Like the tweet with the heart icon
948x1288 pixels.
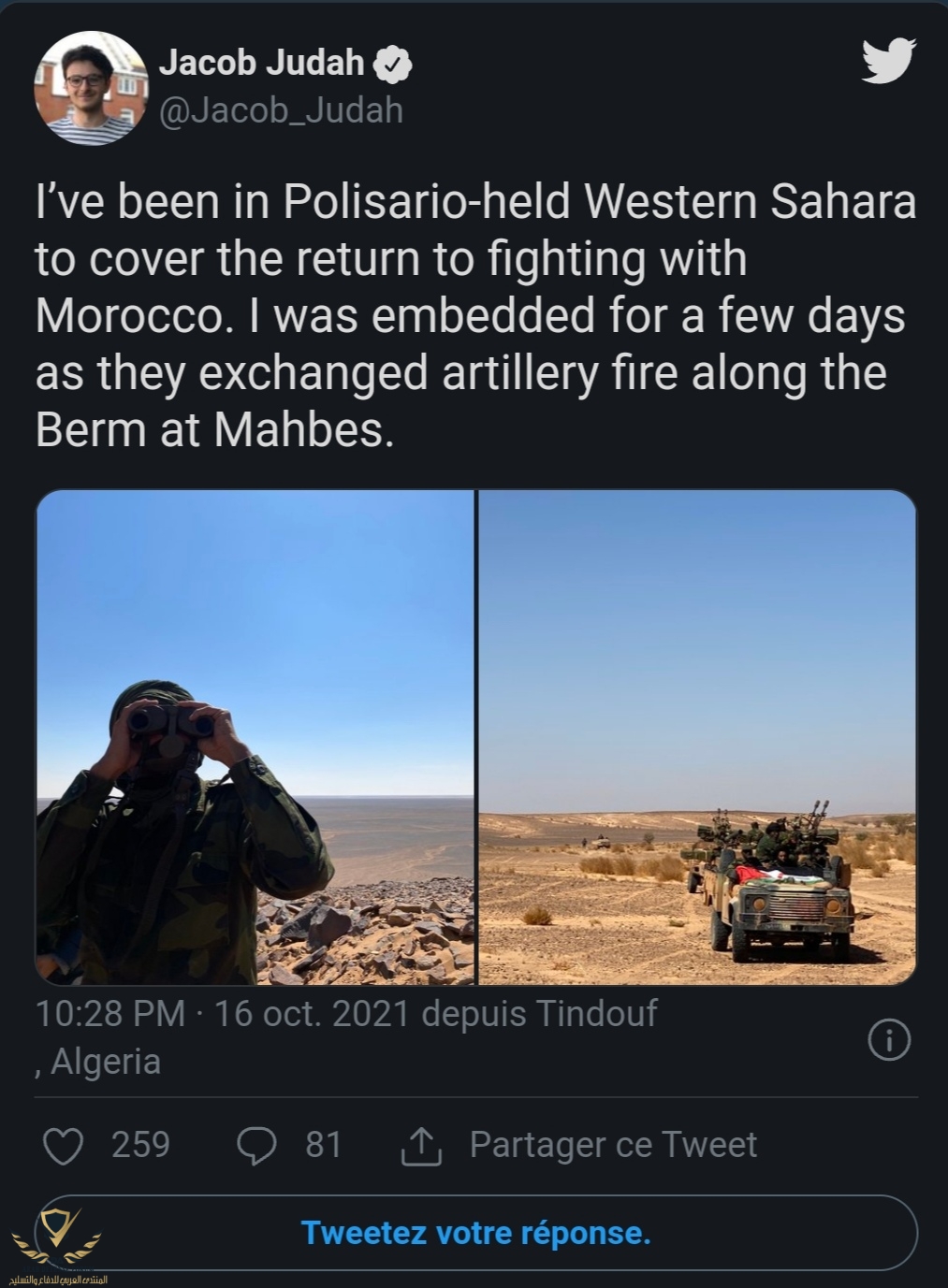(x=64, y=1146)
